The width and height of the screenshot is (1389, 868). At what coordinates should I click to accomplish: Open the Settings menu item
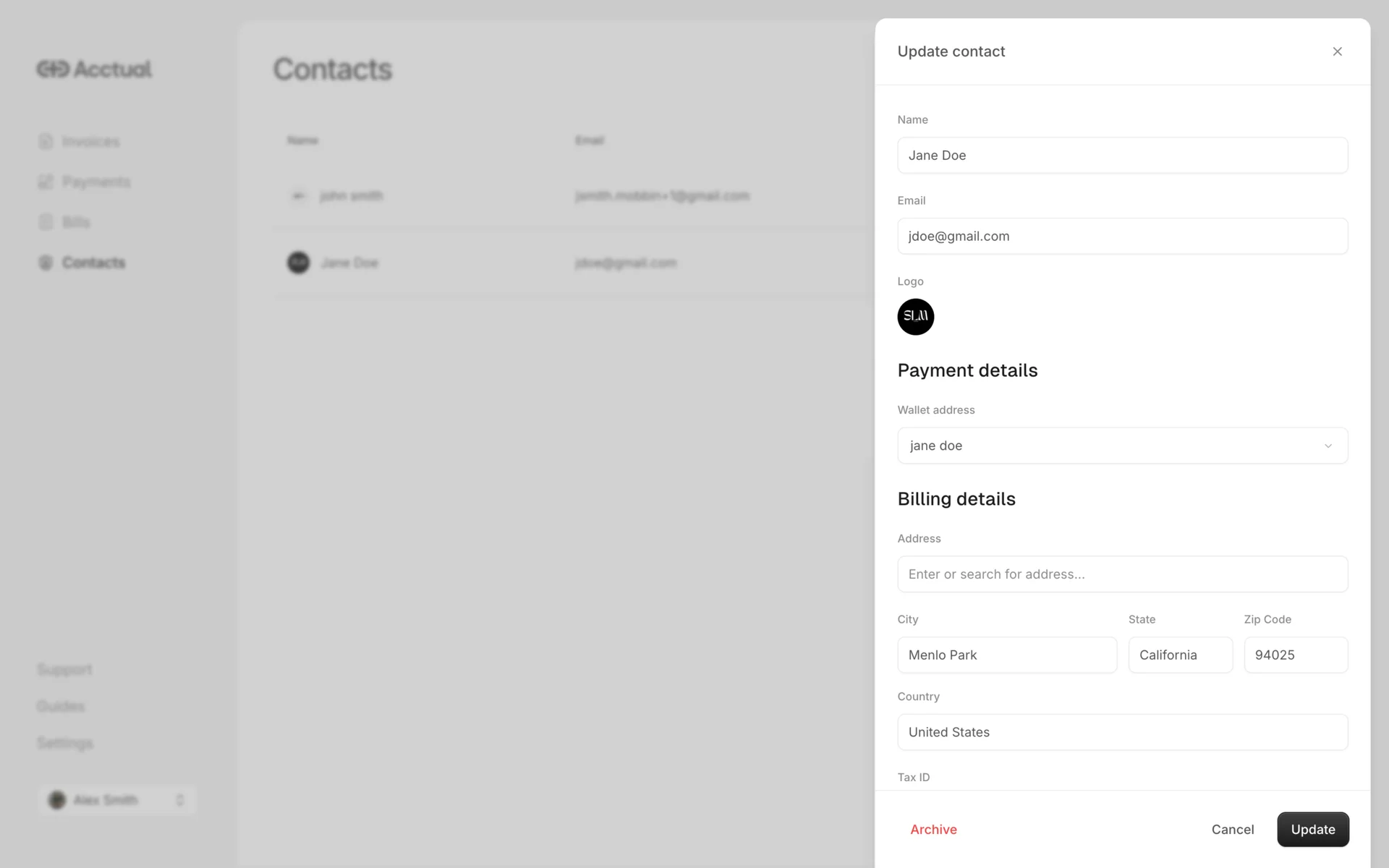tap(65, 743)
